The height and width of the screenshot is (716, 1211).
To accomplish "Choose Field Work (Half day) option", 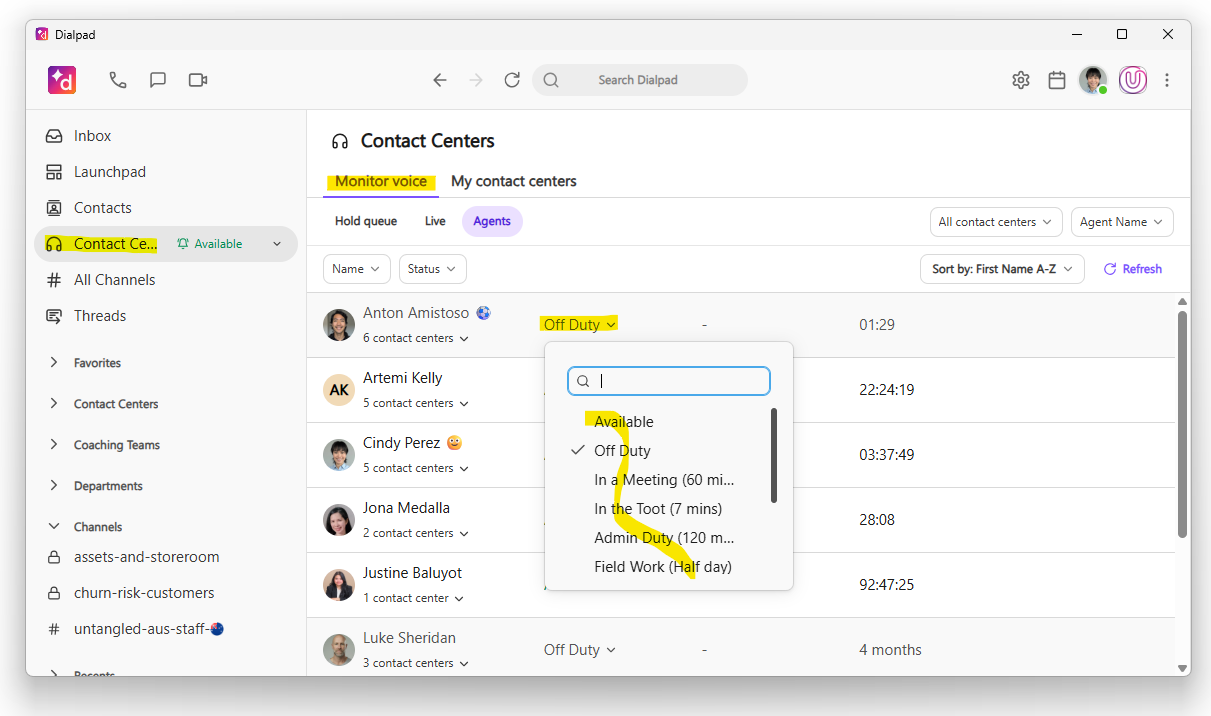I will pyautogui.click(x=663, y=567).
